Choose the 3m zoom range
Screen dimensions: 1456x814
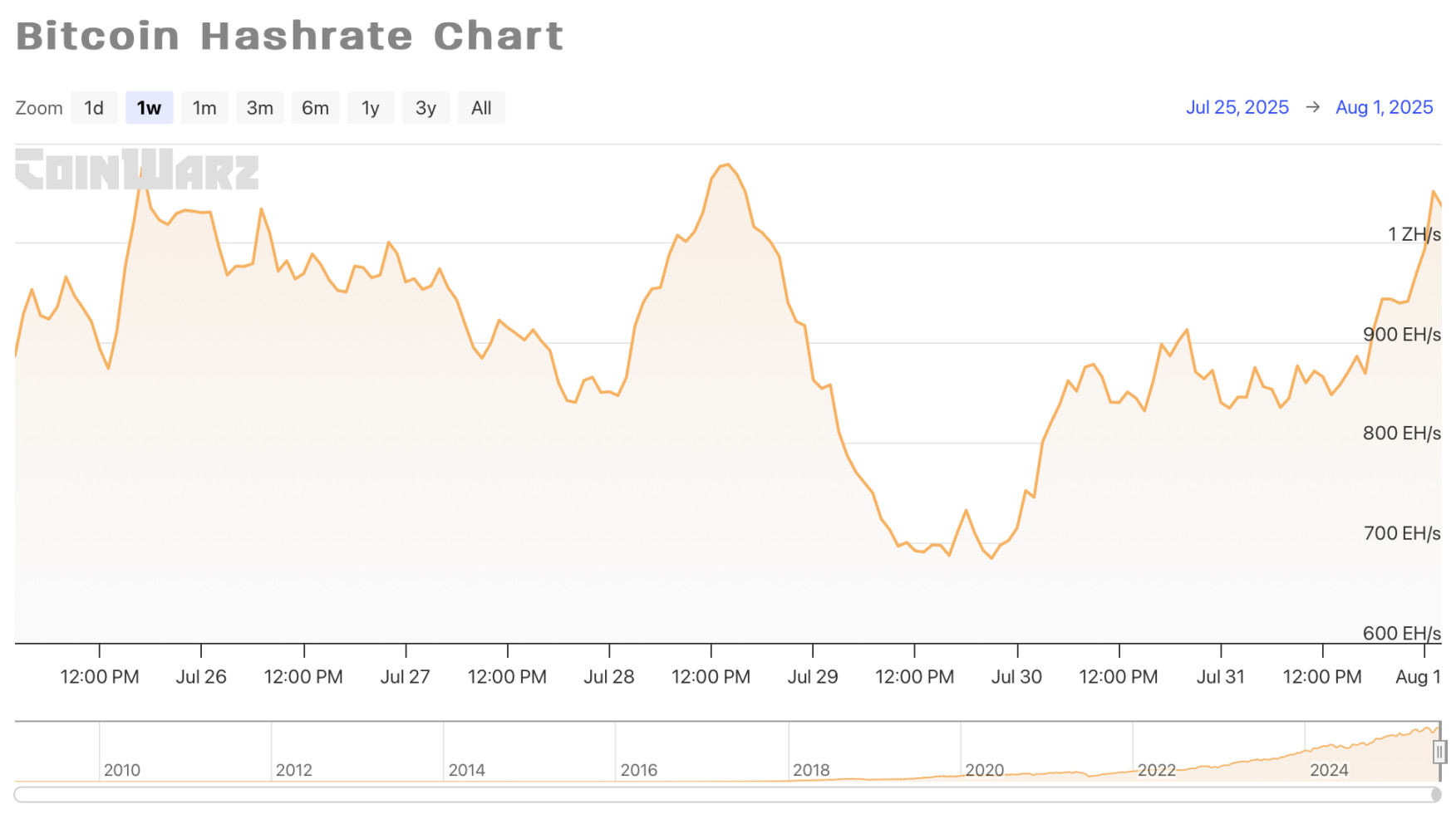(x=260, y=108)
